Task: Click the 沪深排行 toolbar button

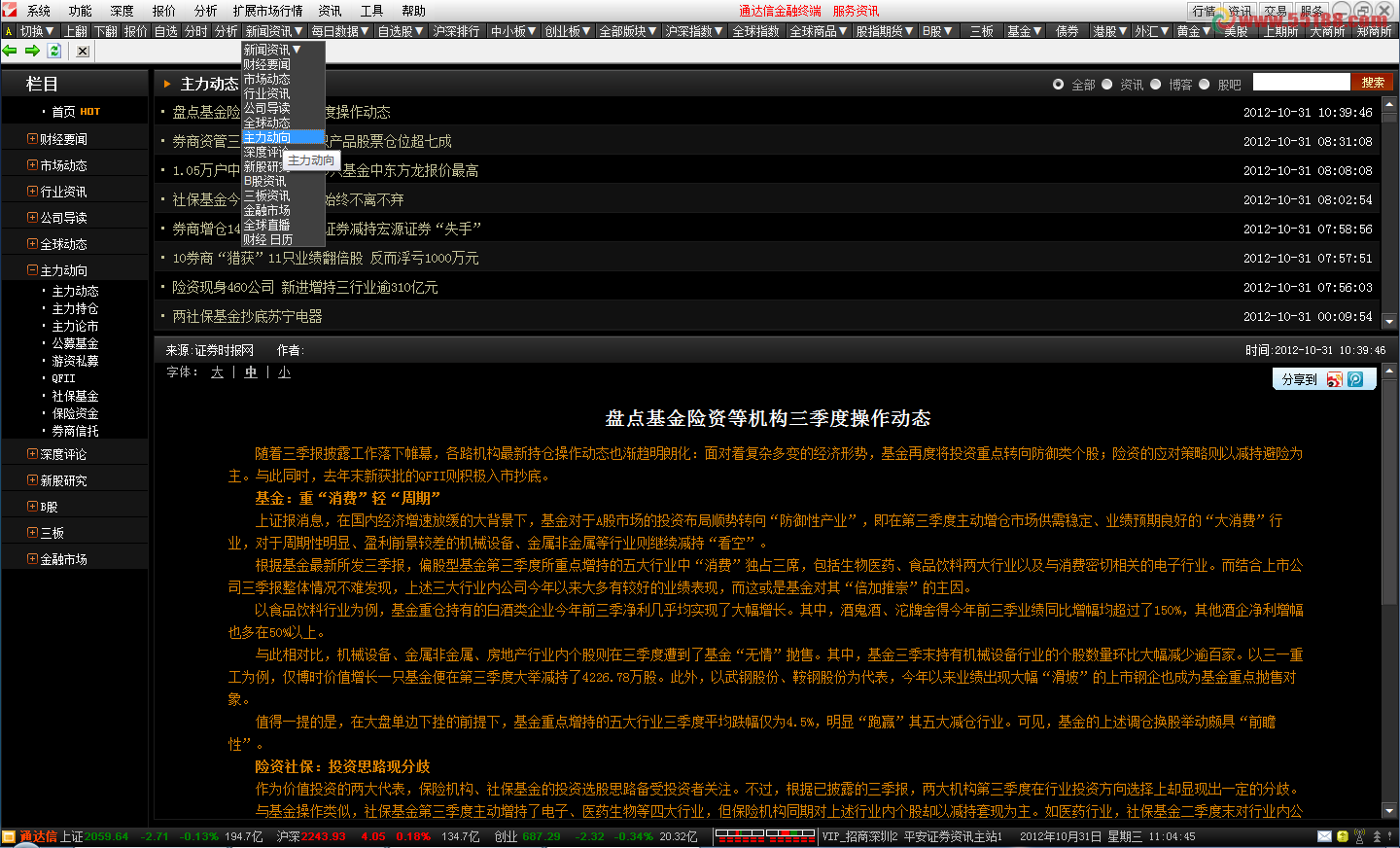Action: point(456,31)
